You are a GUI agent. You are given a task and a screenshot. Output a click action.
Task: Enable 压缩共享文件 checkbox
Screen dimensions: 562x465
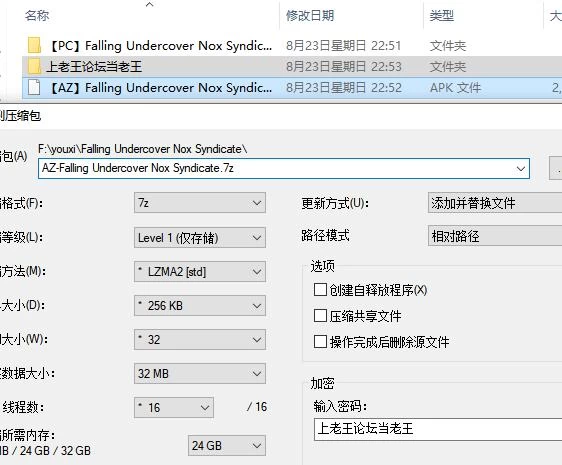click(x=320, y=316)
